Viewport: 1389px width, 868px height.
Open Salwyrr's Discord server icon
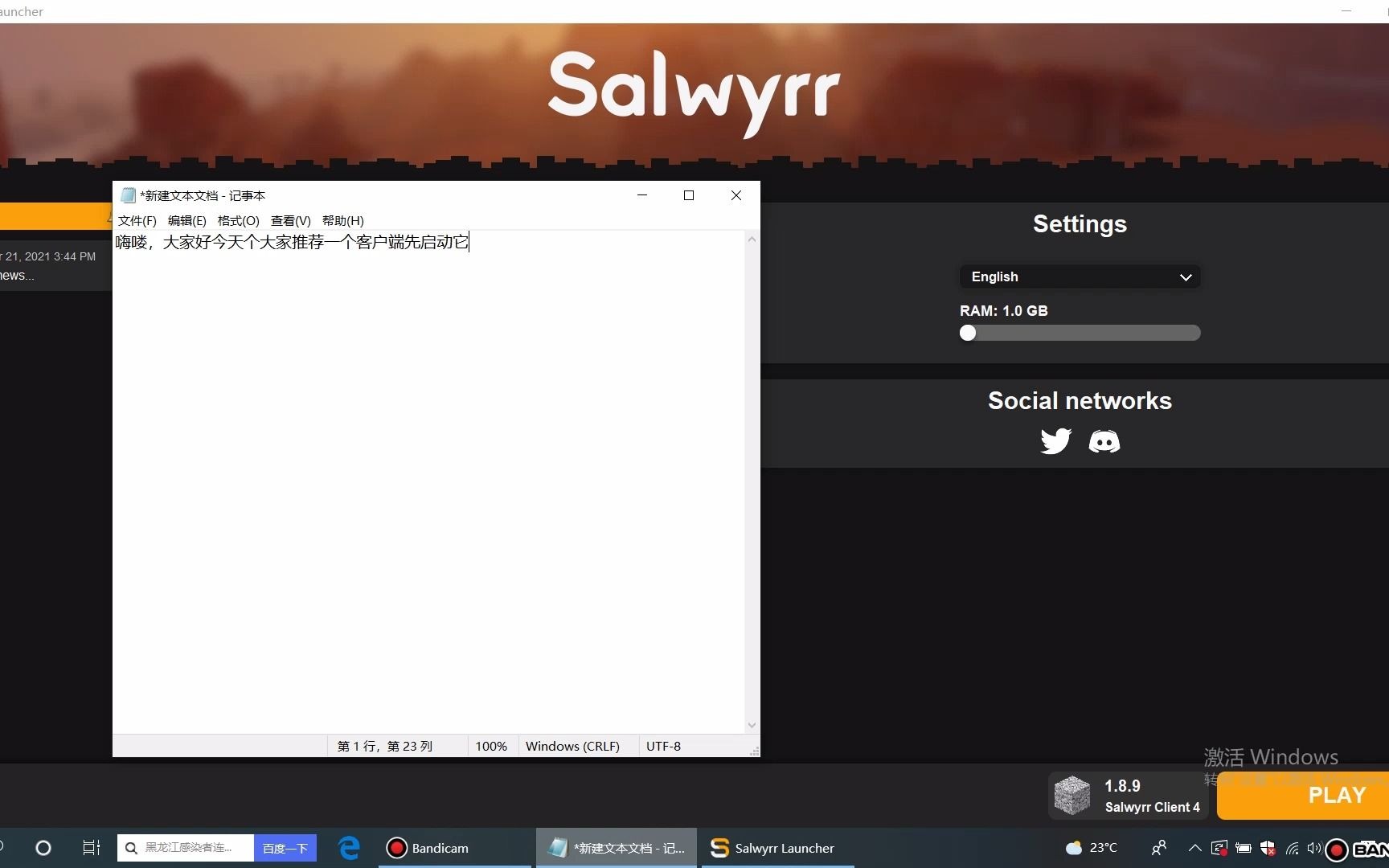(x=1104, y=440)
